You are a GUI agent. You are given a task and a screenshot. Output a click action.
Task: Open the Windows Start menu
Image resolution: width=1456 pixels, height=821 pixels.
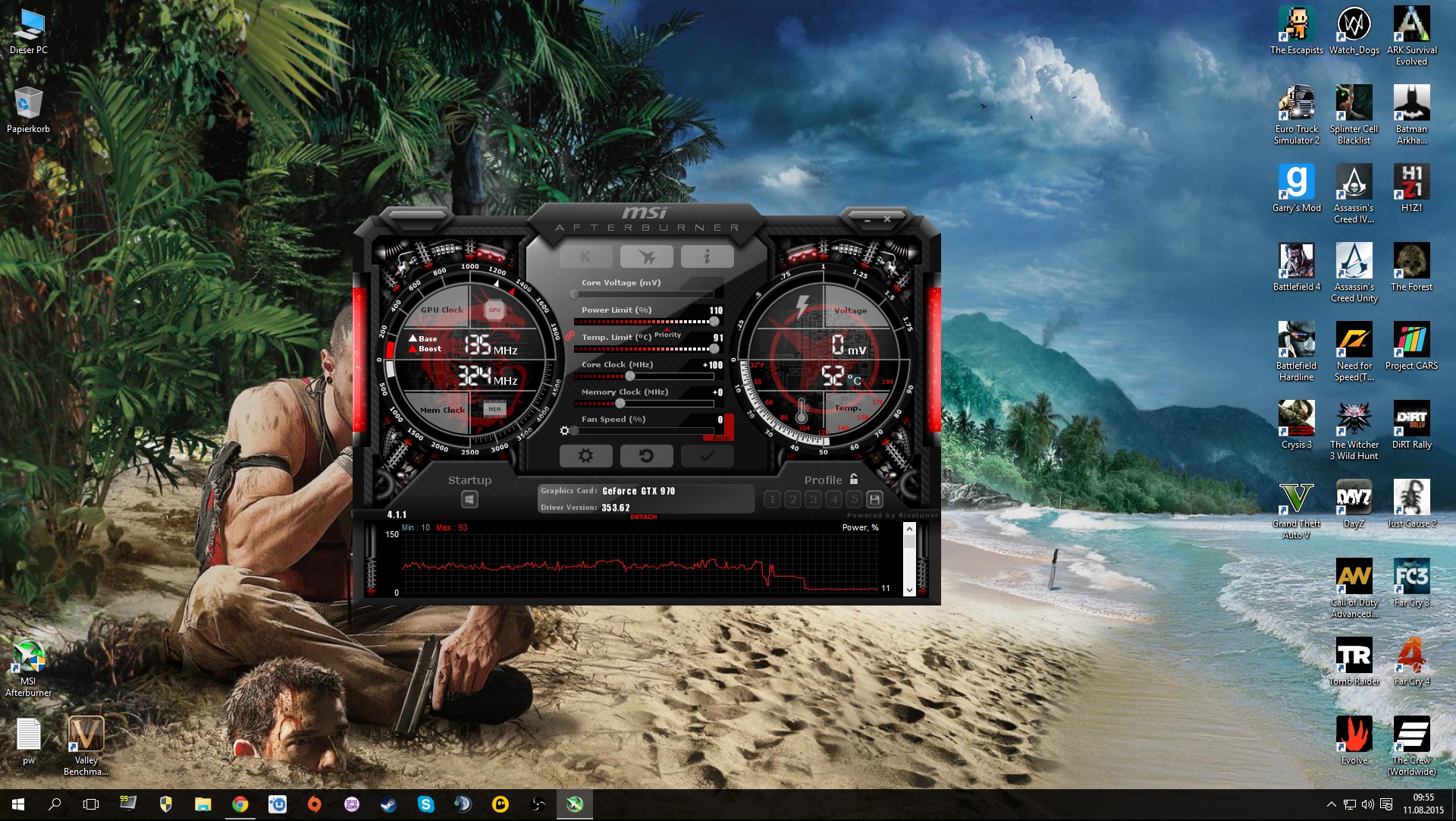point(18,804)
